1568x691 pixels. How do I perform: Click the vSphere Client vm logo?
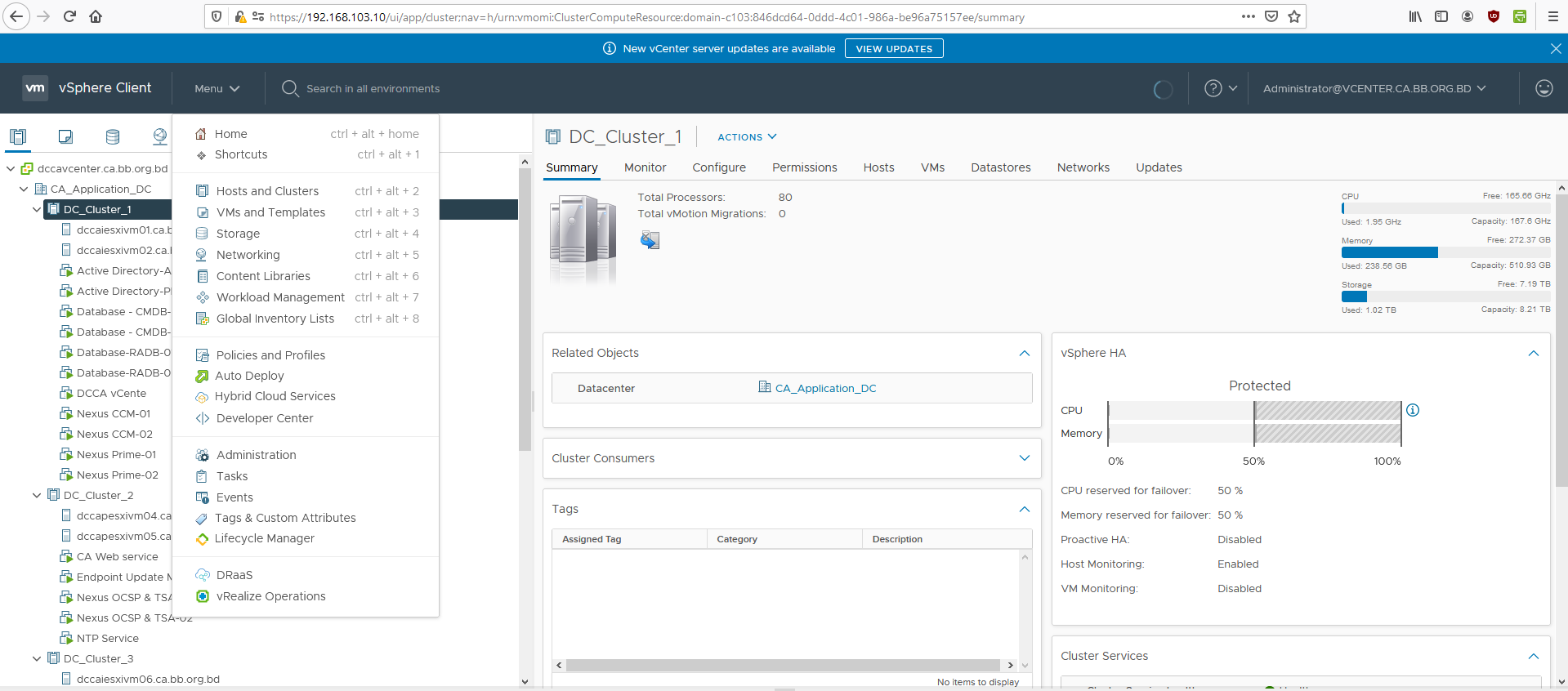click(x=35, y=88)
